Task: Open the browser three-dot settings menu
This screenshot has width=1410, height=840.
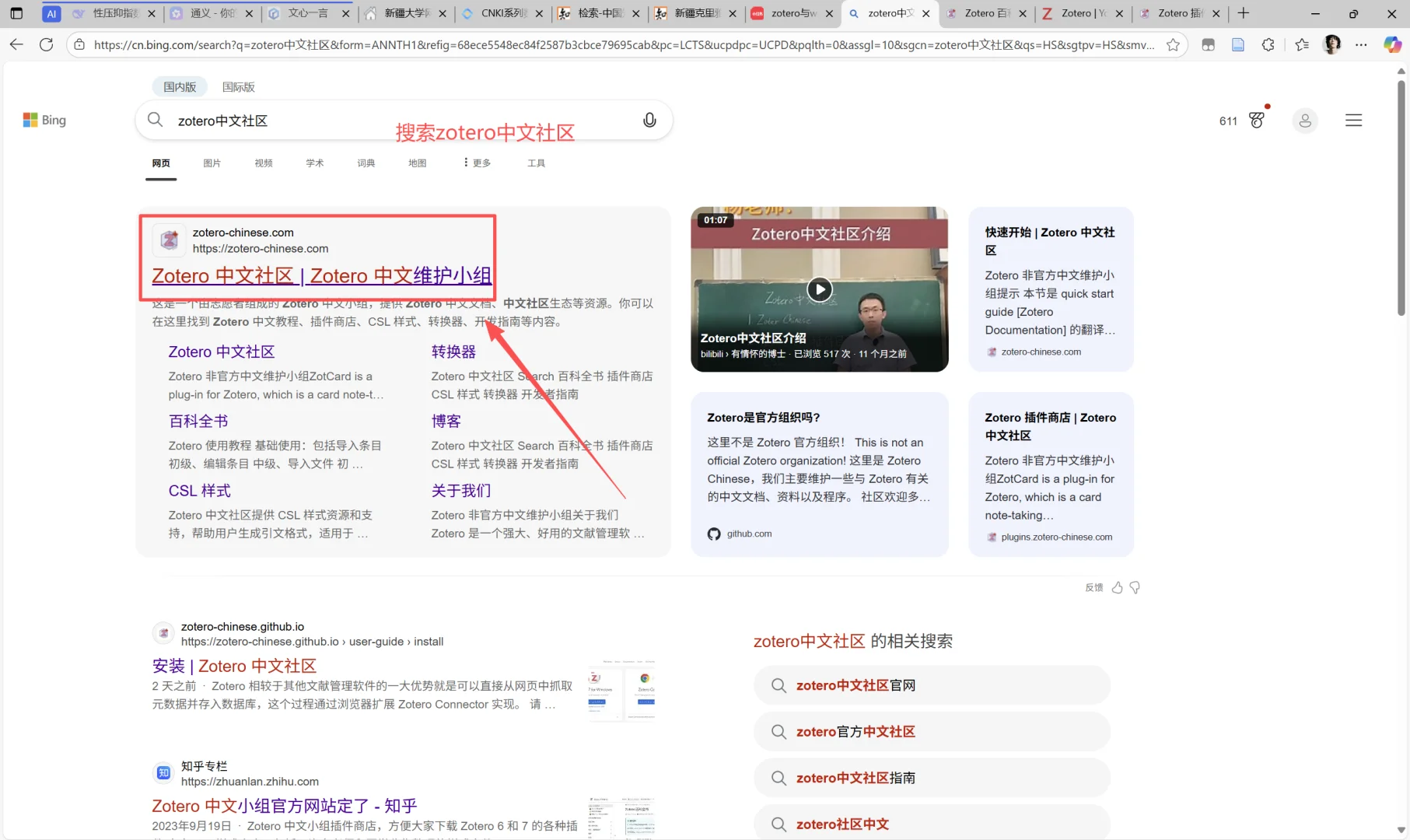Action: pos(1362,44)
